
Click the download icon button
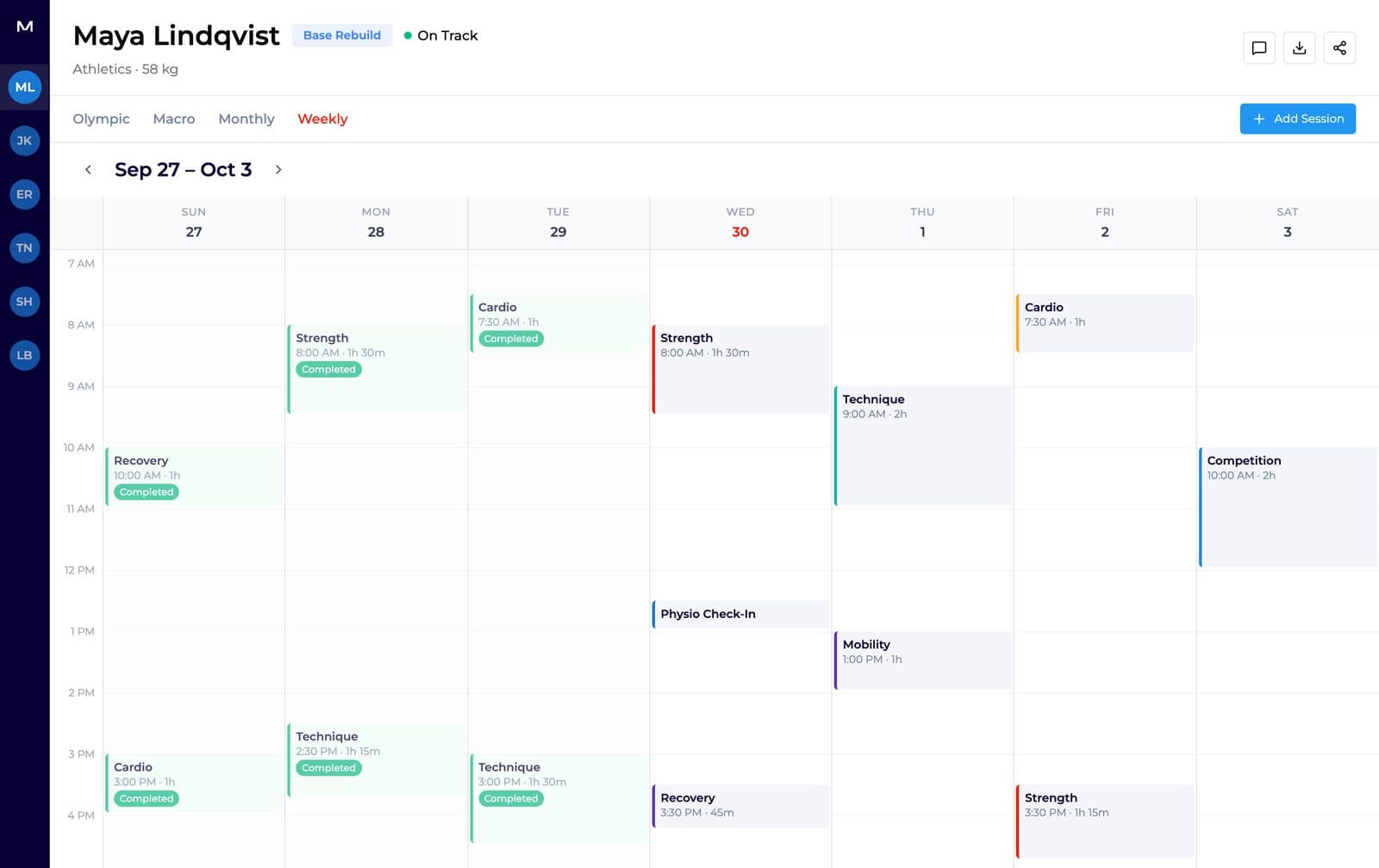(x=1299, y=48)
